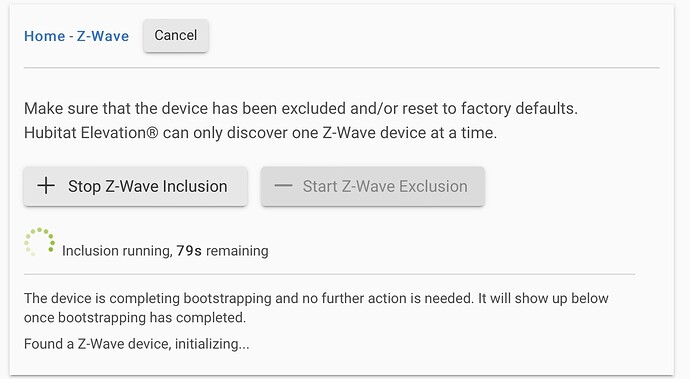Screen dimensions: 690x379
Task: Select the 'Inclusion running' status text
Action: pos(117,251)
